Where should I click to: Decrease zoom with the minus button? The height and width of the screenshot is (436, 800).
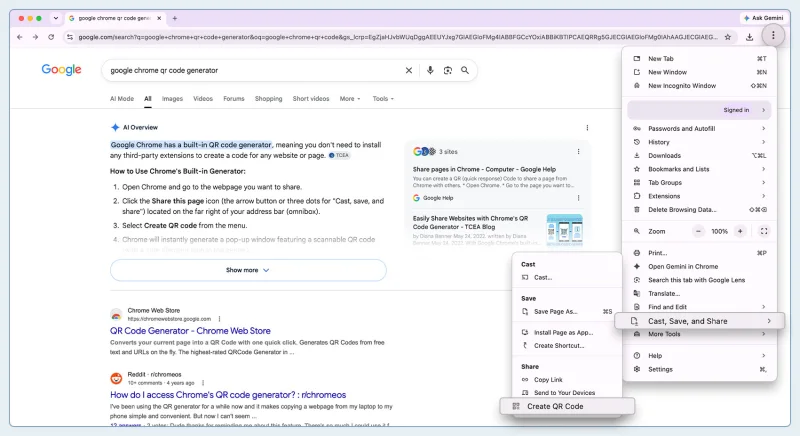point(698,231)
